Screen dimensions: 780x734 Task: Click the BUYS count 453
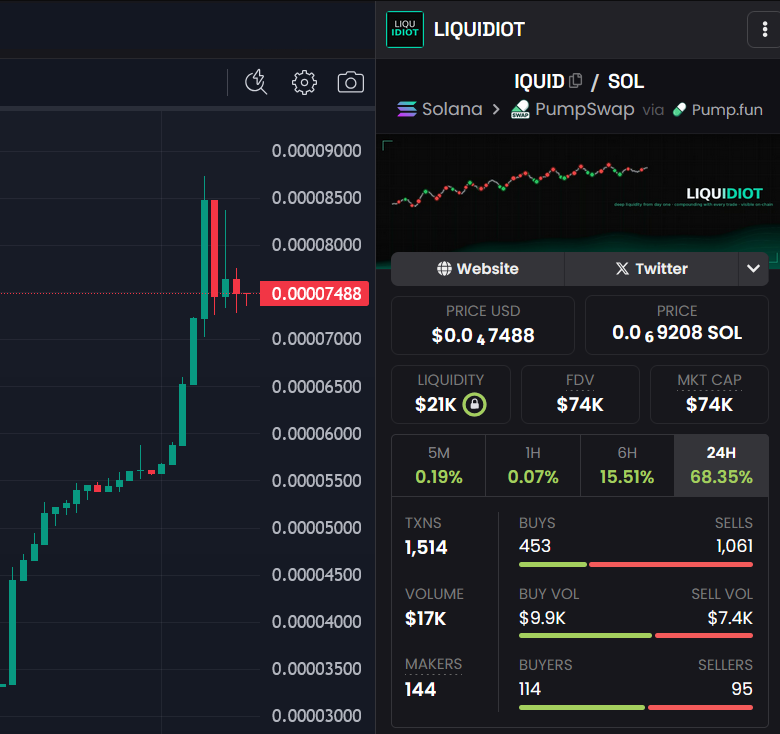pos(535,546)
